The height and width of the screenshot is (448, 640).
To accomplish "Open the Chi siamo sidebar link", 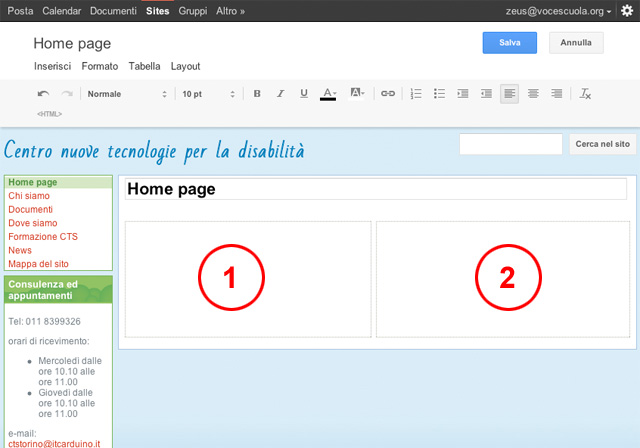I will point(28,196).
